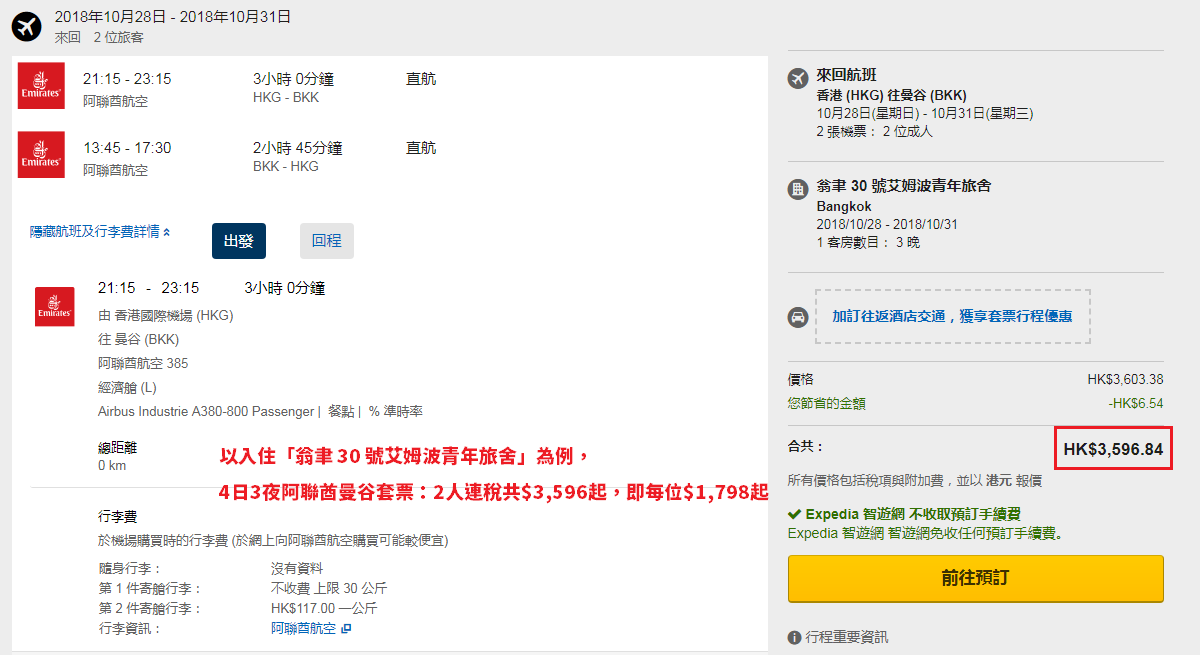Open the 行程重要資訊 link
The image size is (1200, 655).
pos(847,637)
